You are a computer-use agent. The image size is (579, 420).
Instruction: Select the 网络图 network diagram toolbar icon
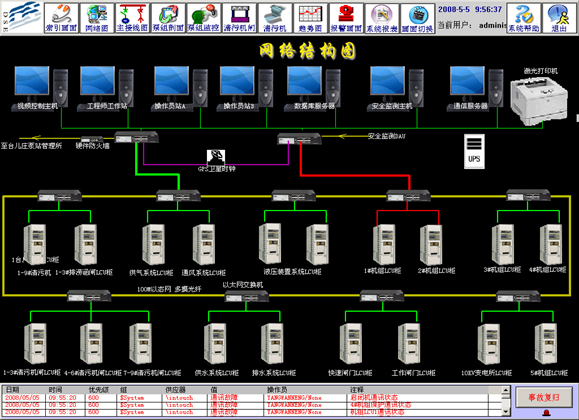pyautogui.click(x=97, y=18)
